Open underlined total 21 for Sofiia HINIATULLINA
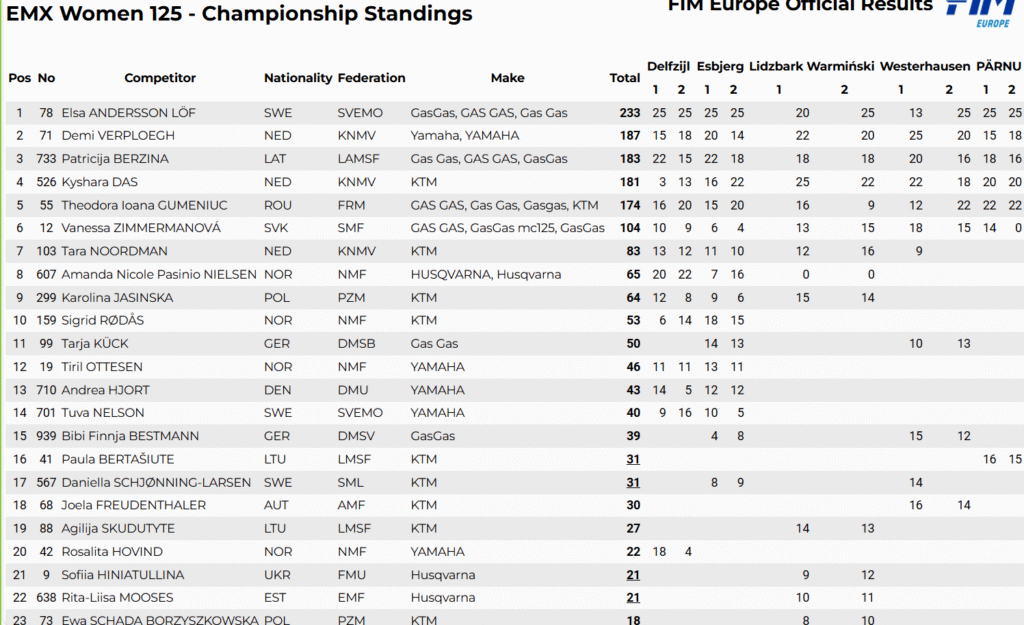Screen dimensions: 1024x625 (633, 575)
